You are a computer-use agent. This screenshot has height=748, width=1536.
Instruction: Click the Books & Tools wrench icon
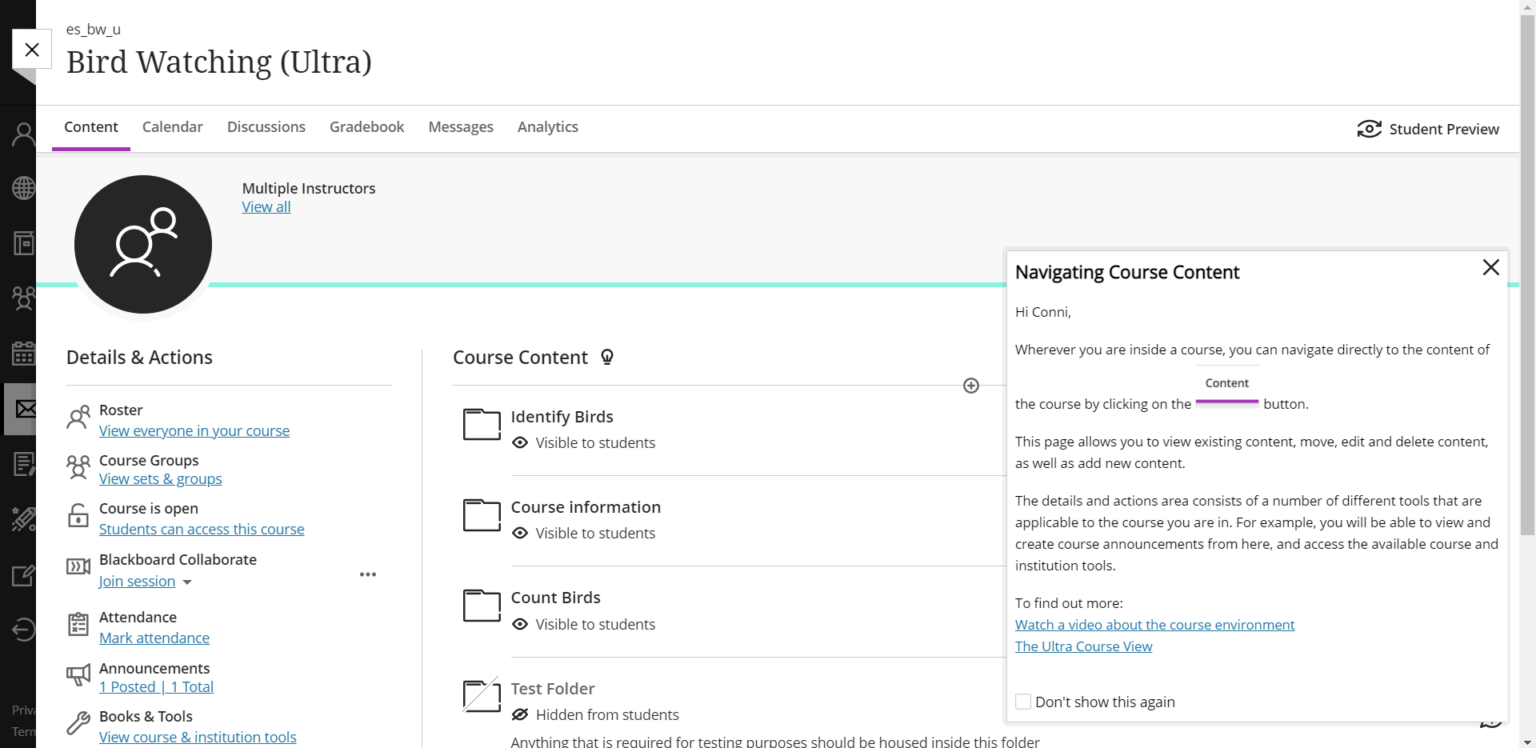tap(78, 723)
